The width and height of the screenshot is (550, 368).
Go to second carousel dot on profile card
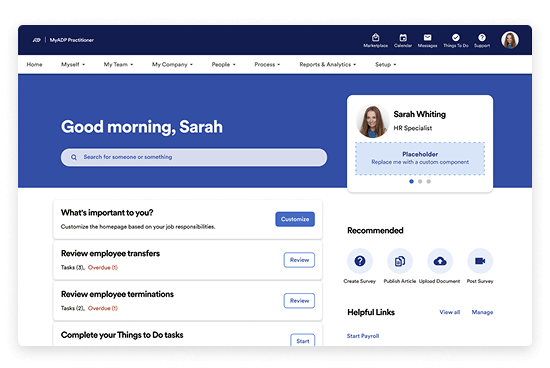click(420, 181)
